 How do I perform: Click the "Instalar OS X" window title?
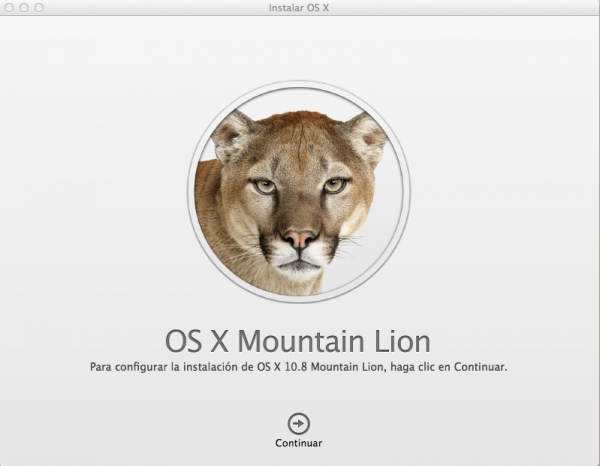tap(298, 8)
